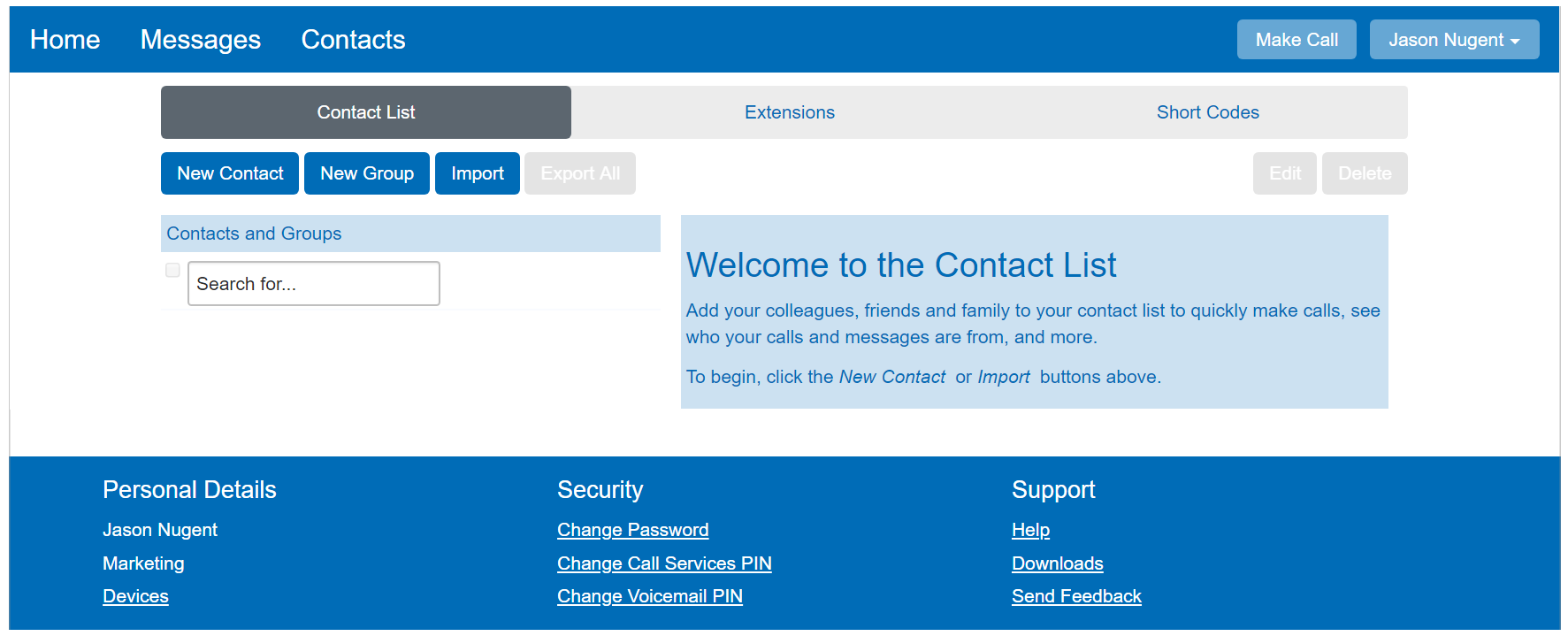Open Messages from the top menu
The width and height of the screenshot is (1568, 636).
[200, 40]
